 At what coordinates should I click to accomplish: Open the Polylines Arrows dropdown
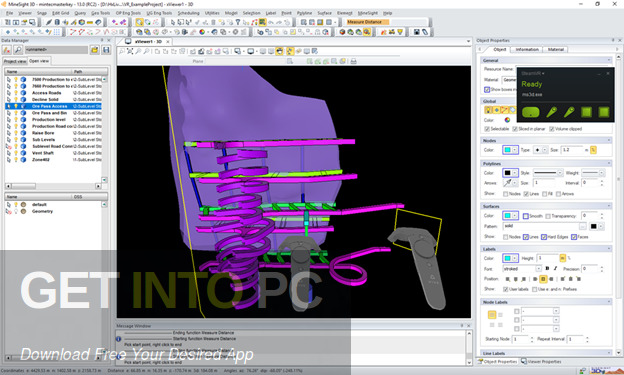click(x=515, y=183)
